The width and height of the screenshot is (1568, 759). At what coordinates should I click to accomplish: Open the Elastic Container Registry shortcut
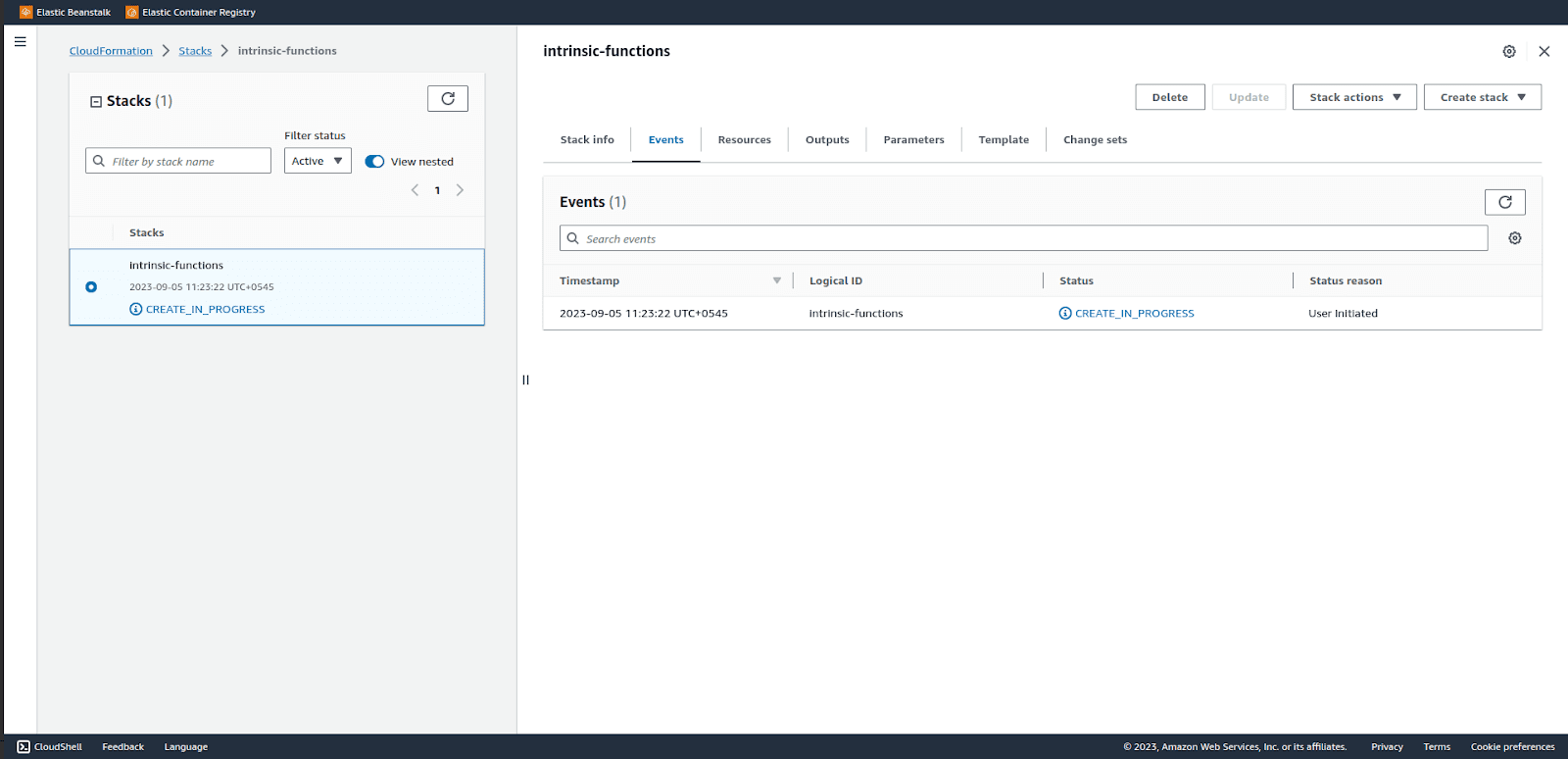pyautogui.click(x=190, y=12)
